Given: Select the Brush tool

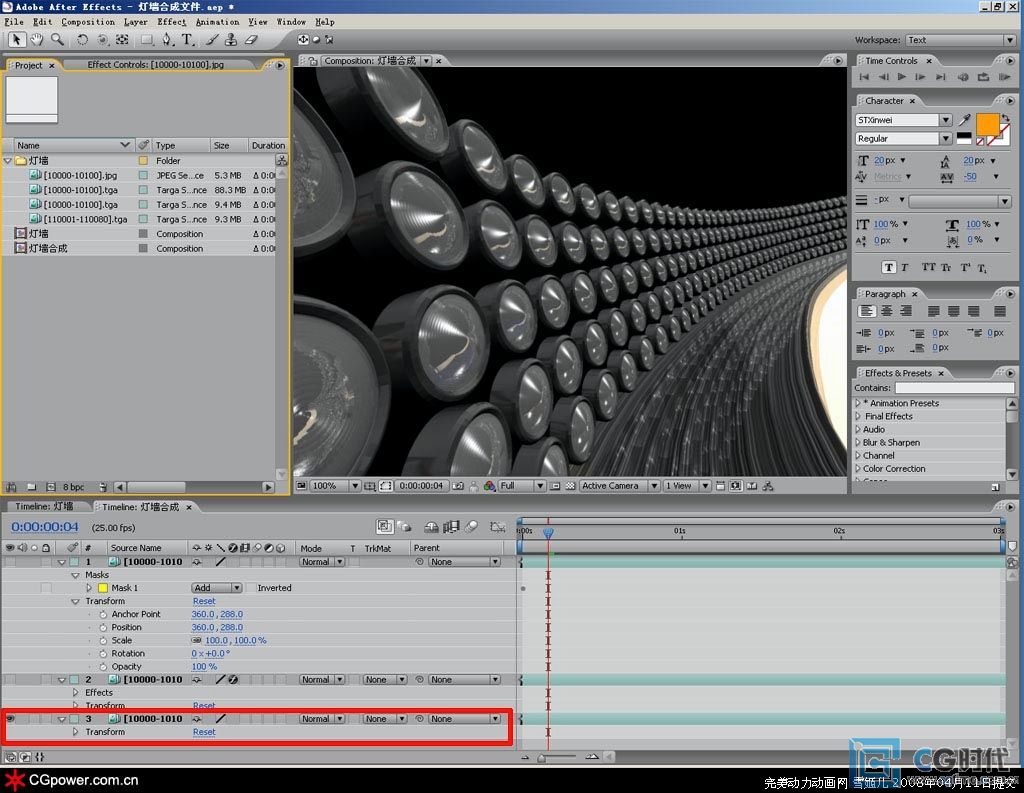Looking at the screenshot, I should [x=212, y=40].
